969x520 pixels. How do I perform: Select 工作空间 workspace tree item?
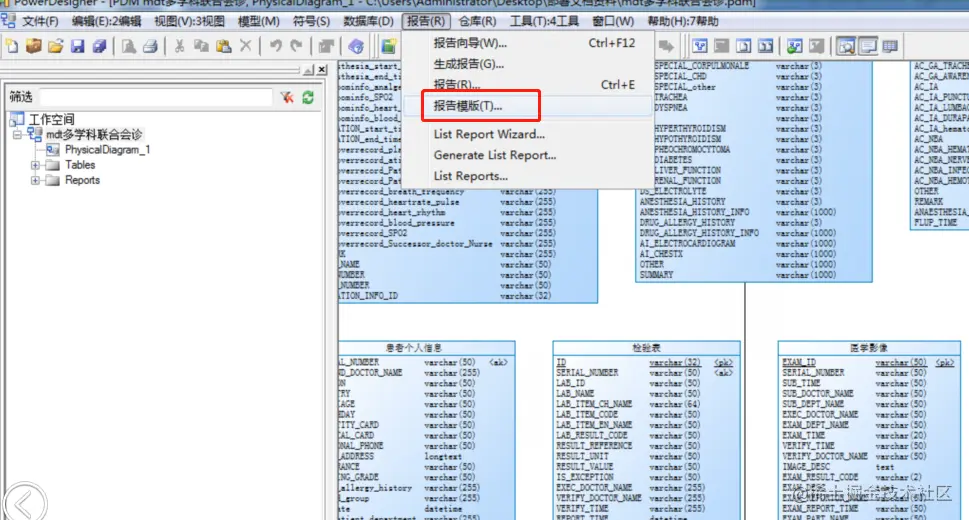coord(51,119)
